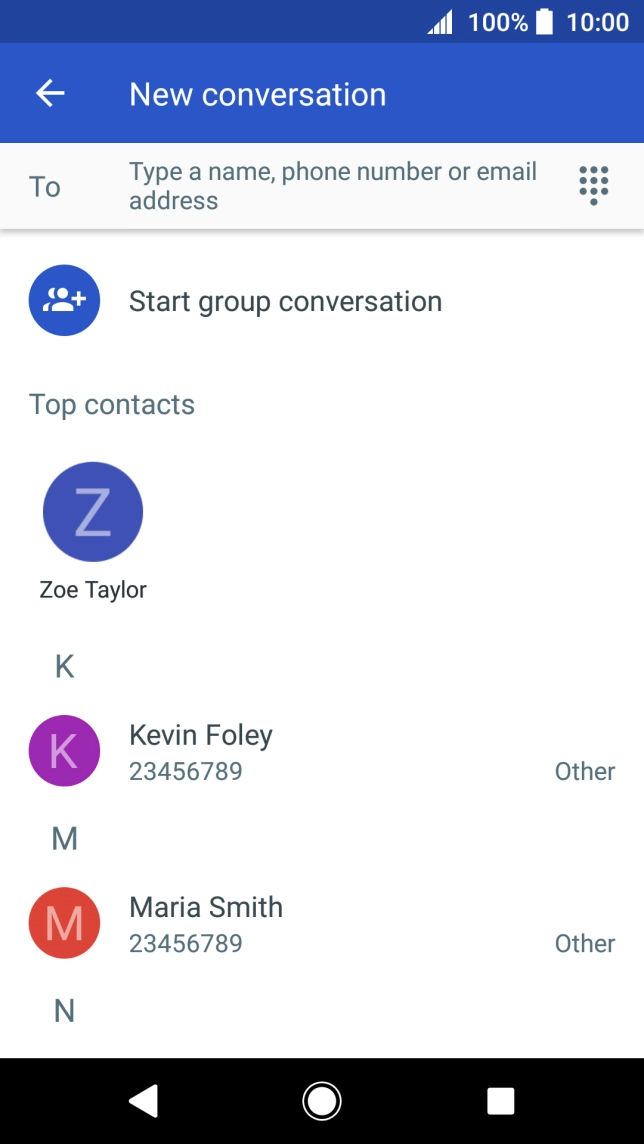The width and height of the screenshot is (644, 1144).
Task: Start group conversation
Action: coord(285,302)
